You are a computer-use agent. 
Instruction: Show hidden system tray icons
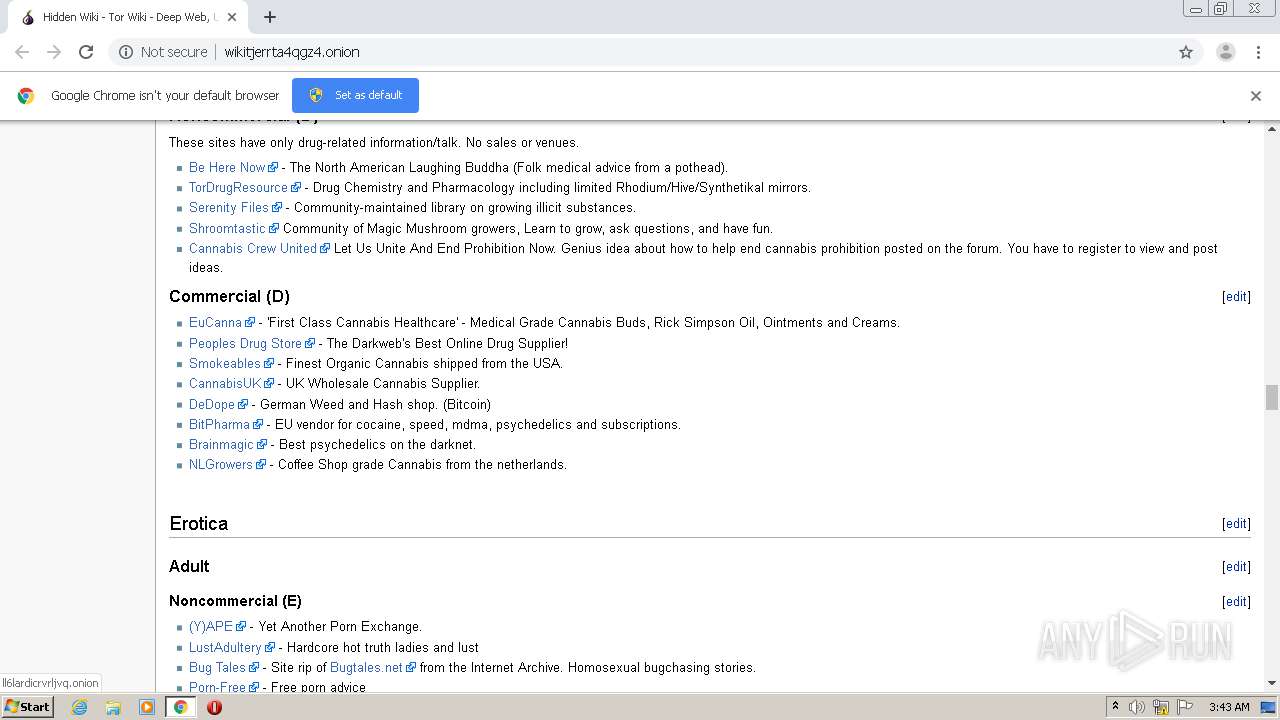(x=1115, y=707)
